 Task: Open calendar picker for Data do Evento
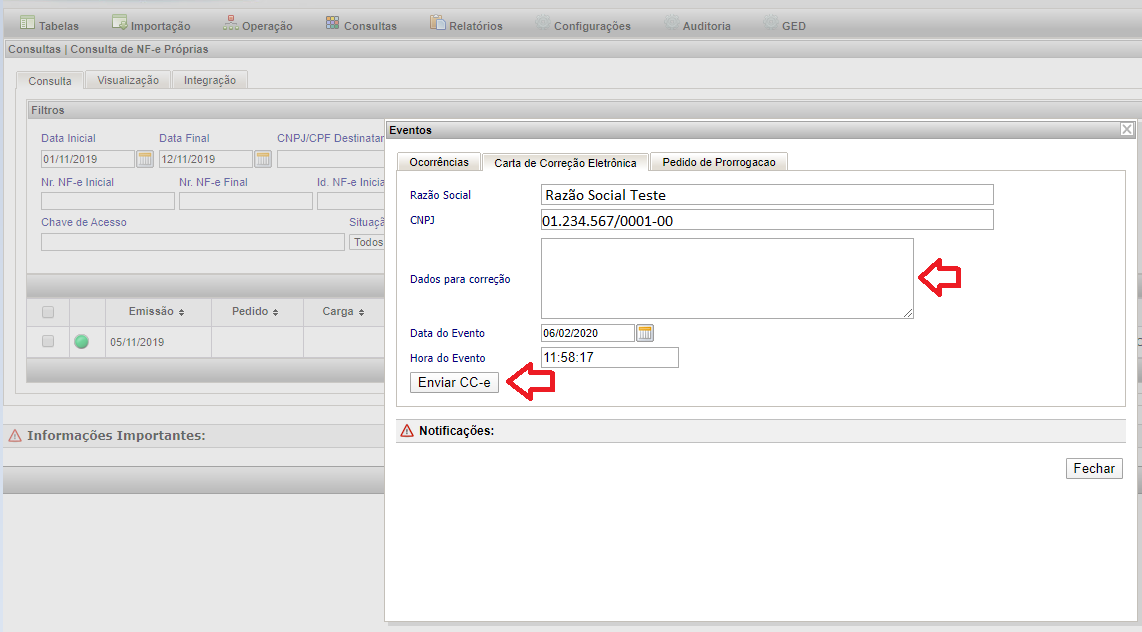[x=645, y=333]
